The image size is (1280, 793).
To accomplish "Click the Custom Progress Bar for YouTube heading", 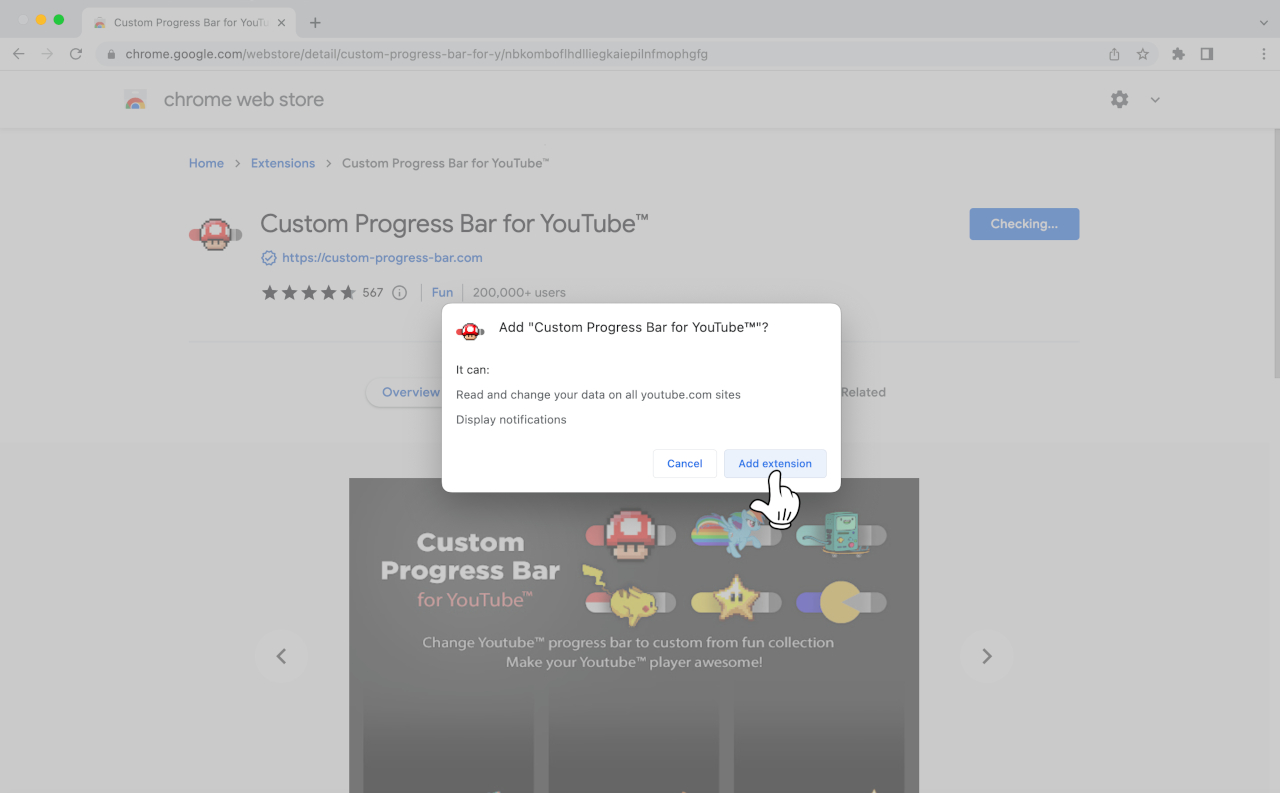I will click(x=454, y=223).
